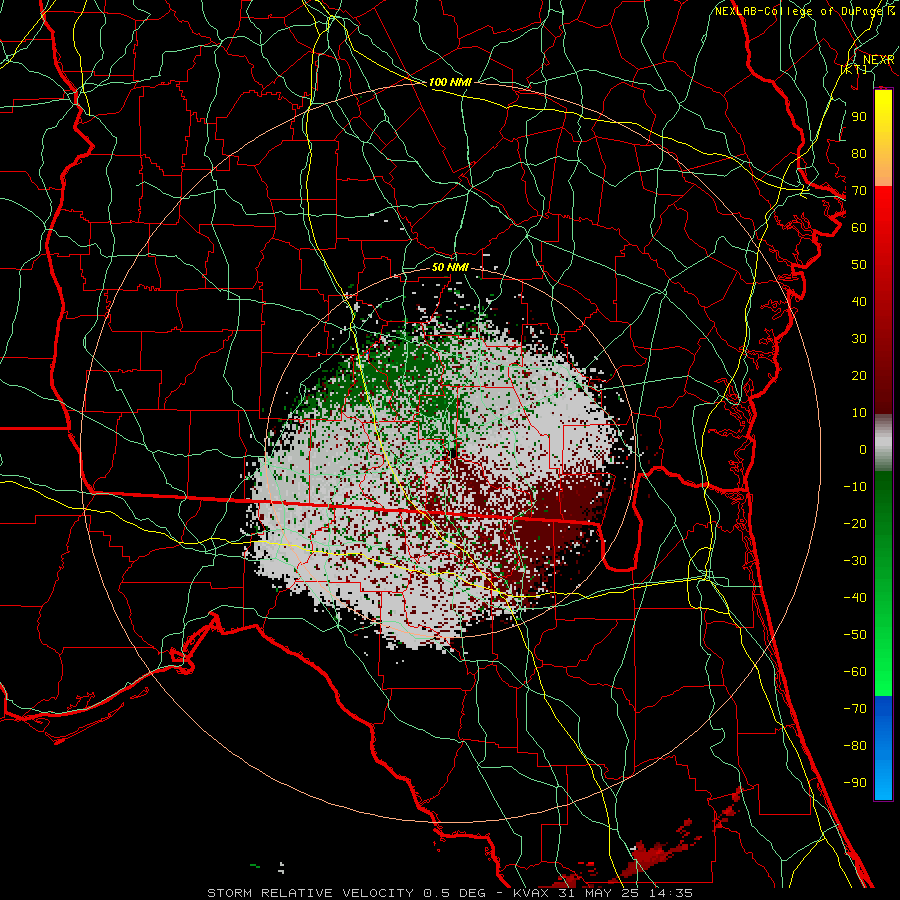
Task: Click the gray zero-velocity segment of the color bar
Action: point(883,443)
